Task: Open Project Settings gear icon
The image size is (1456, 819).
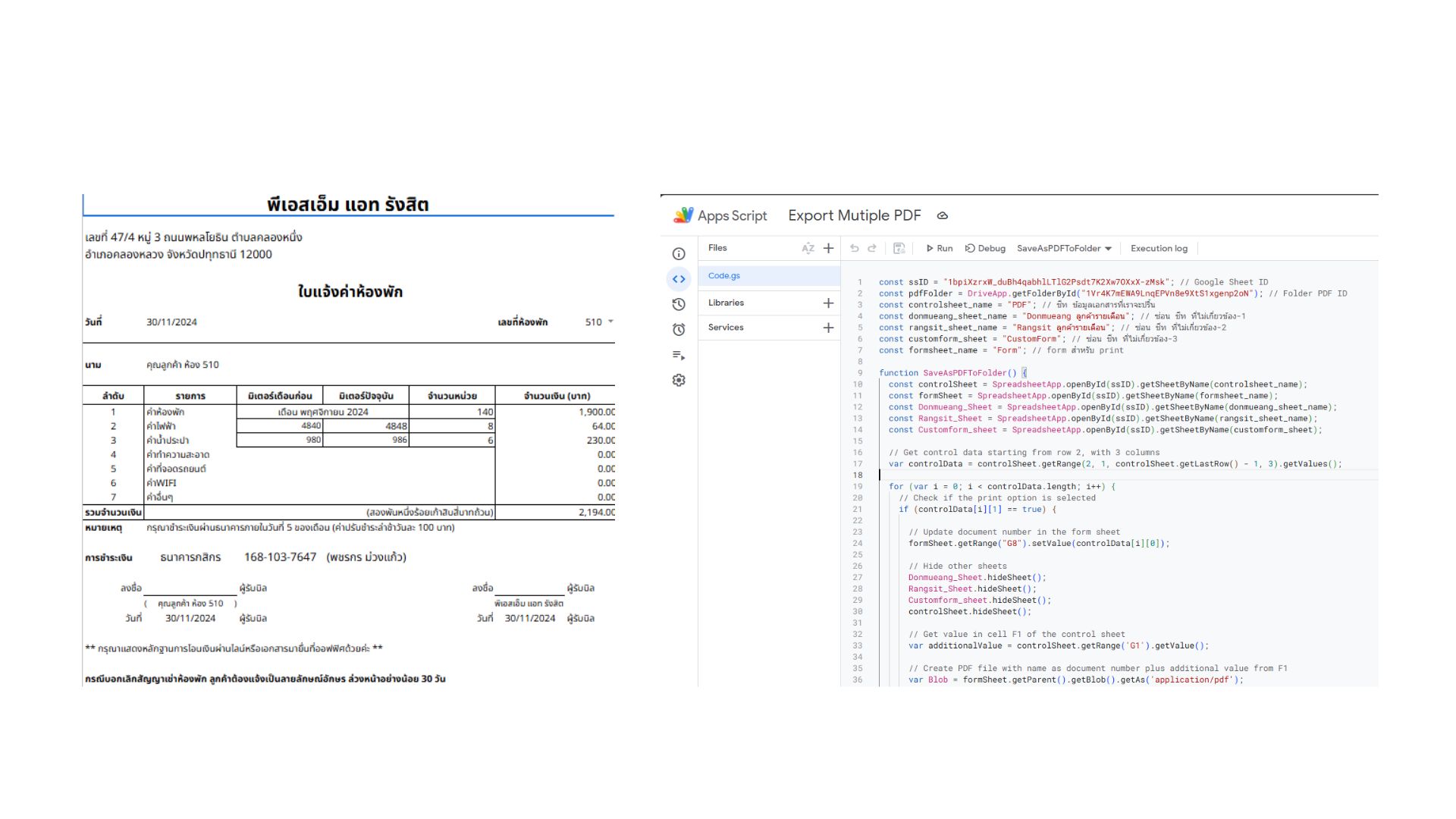Action: [x=679, y=380]
